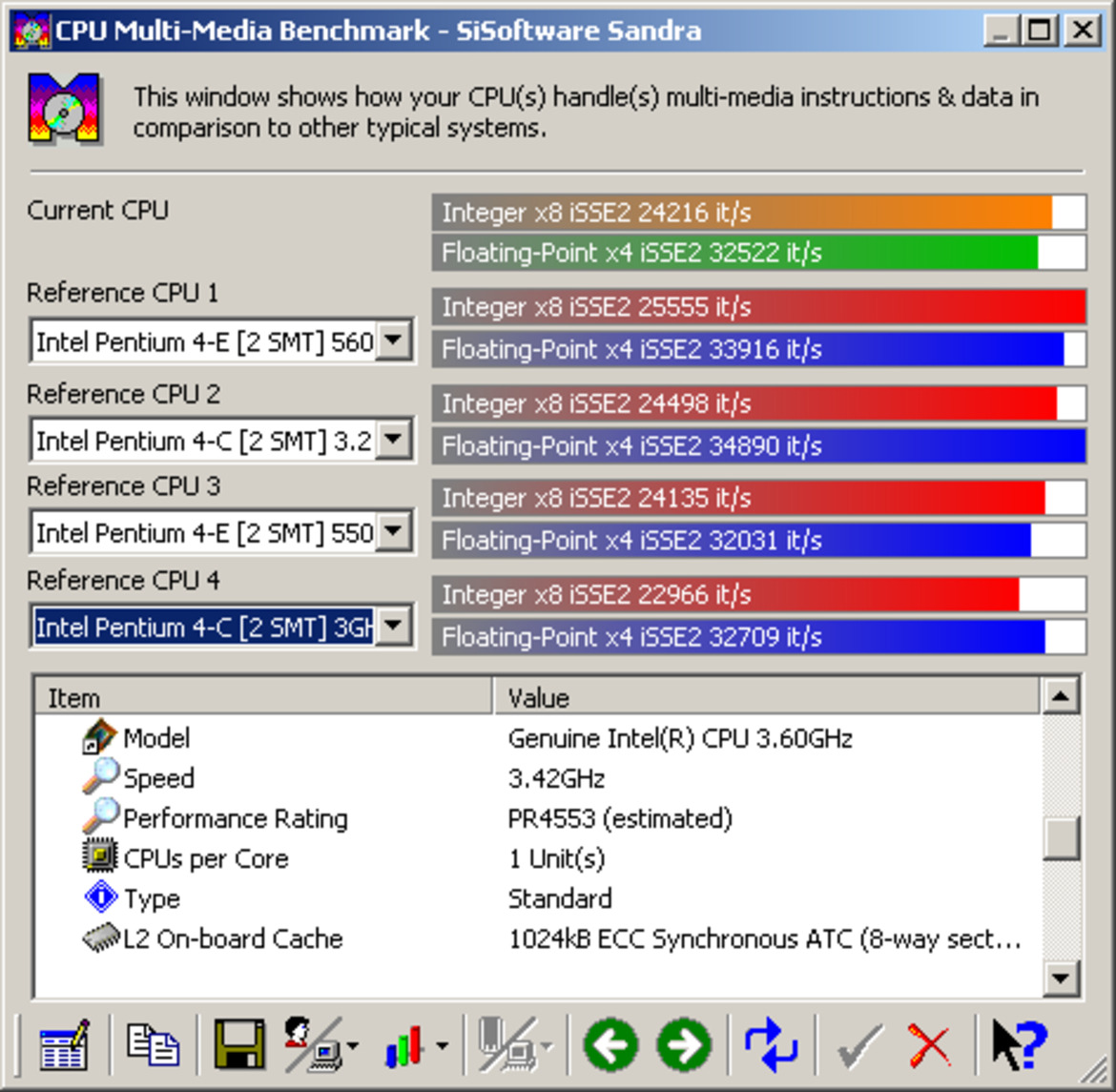Click the Integer 24498 it/s reference bar
This screenshot has width=1116, height=1092.
tap(758, 403)
